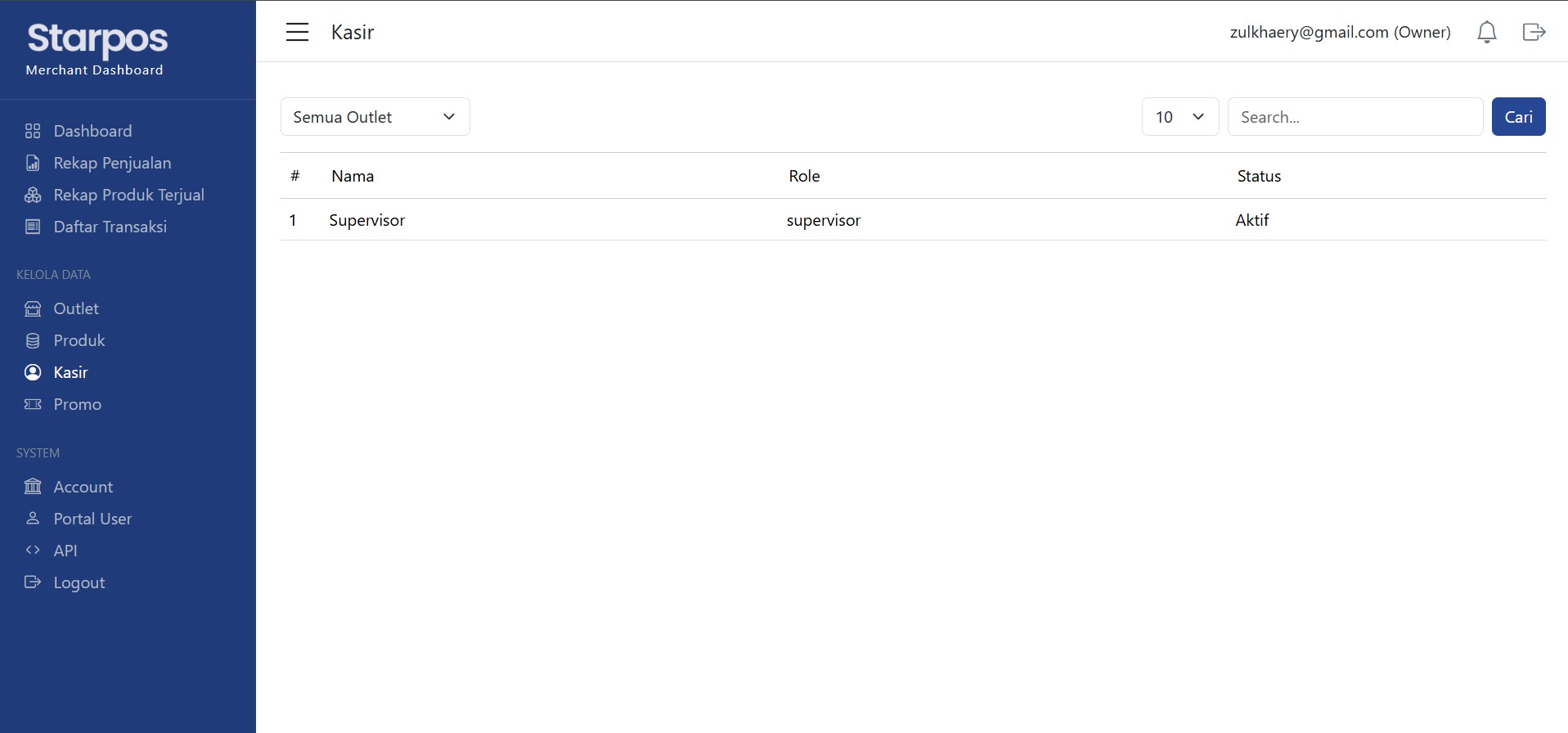Toggle the hamburger sidebar menu icon
This screenshot has height=733, width=1568.
coord(297,32)
